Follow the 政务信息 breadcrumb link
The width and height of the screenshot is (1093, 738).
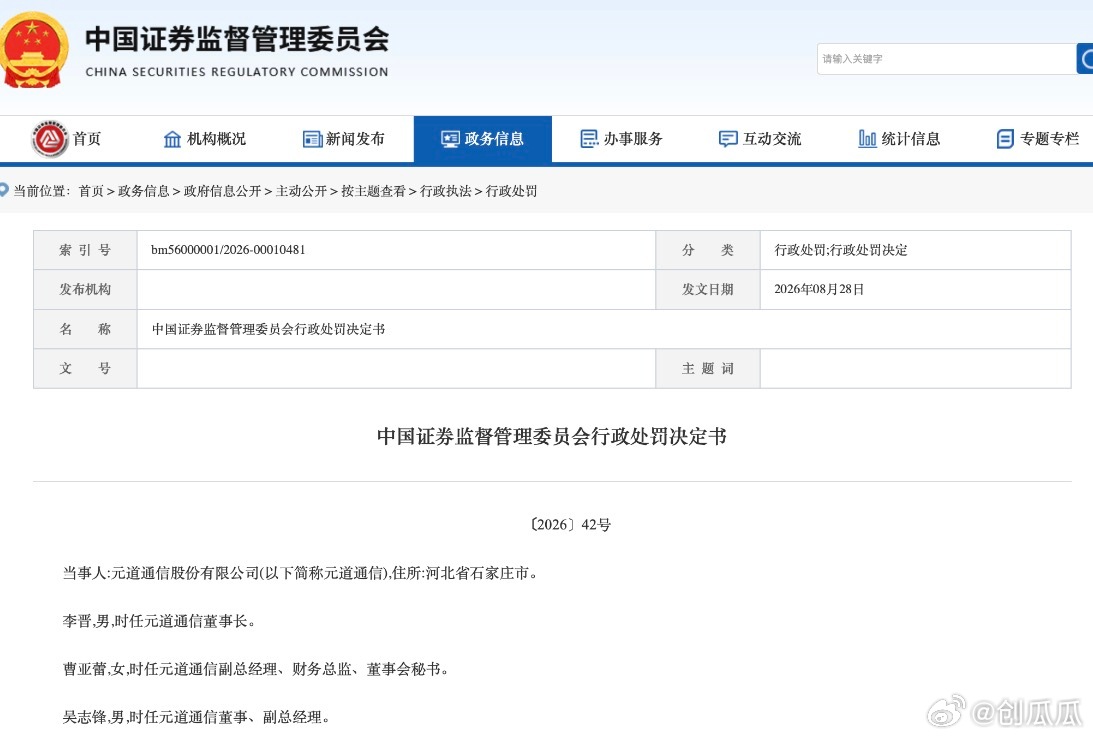pyautogui.click(x=144, y=191)
